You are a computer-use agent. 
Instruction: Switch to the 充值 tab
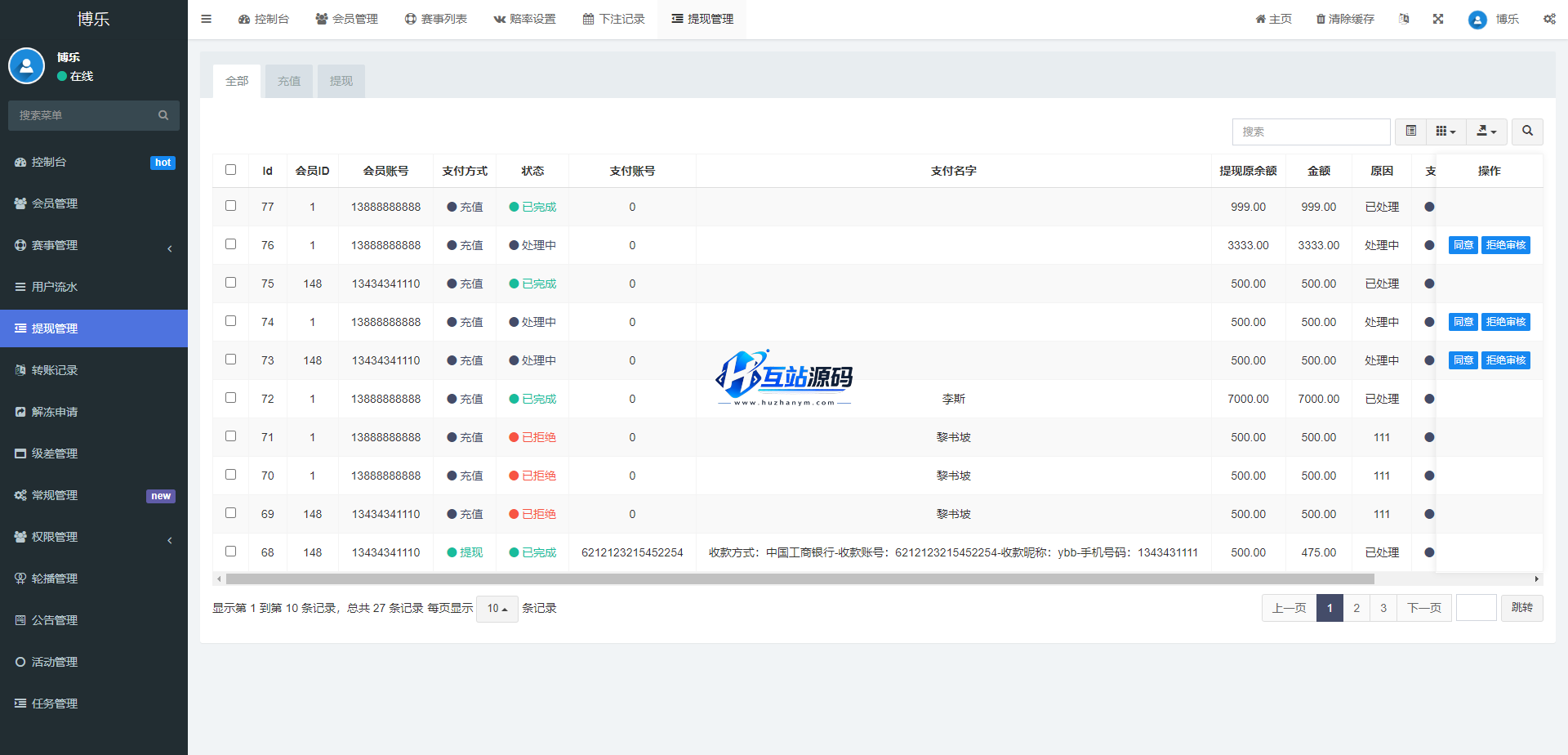[289, 82]
